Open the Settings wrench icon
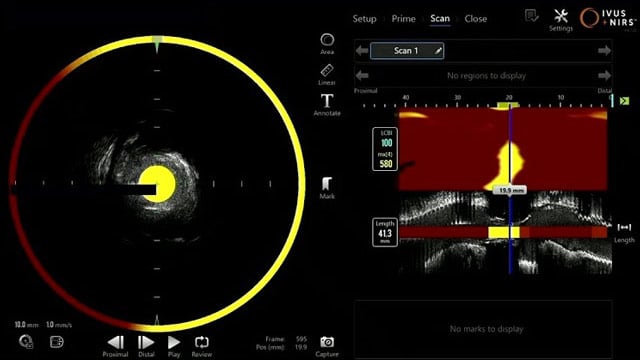The height and width of the screenshot is (360, 640). (x=561, y=20)
